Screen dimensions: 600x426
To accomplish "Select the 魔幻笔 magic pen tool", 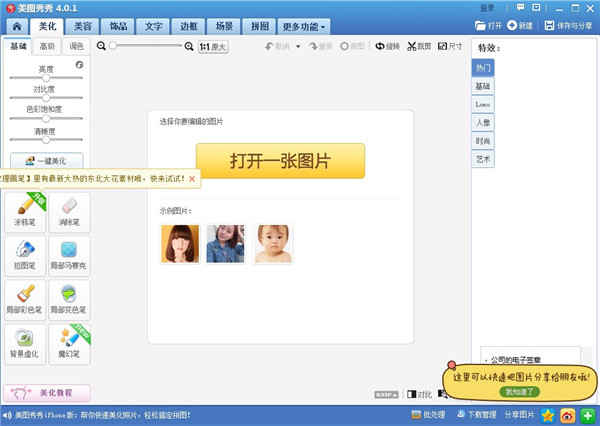I will pyautogui.click(x=69, y=344).
